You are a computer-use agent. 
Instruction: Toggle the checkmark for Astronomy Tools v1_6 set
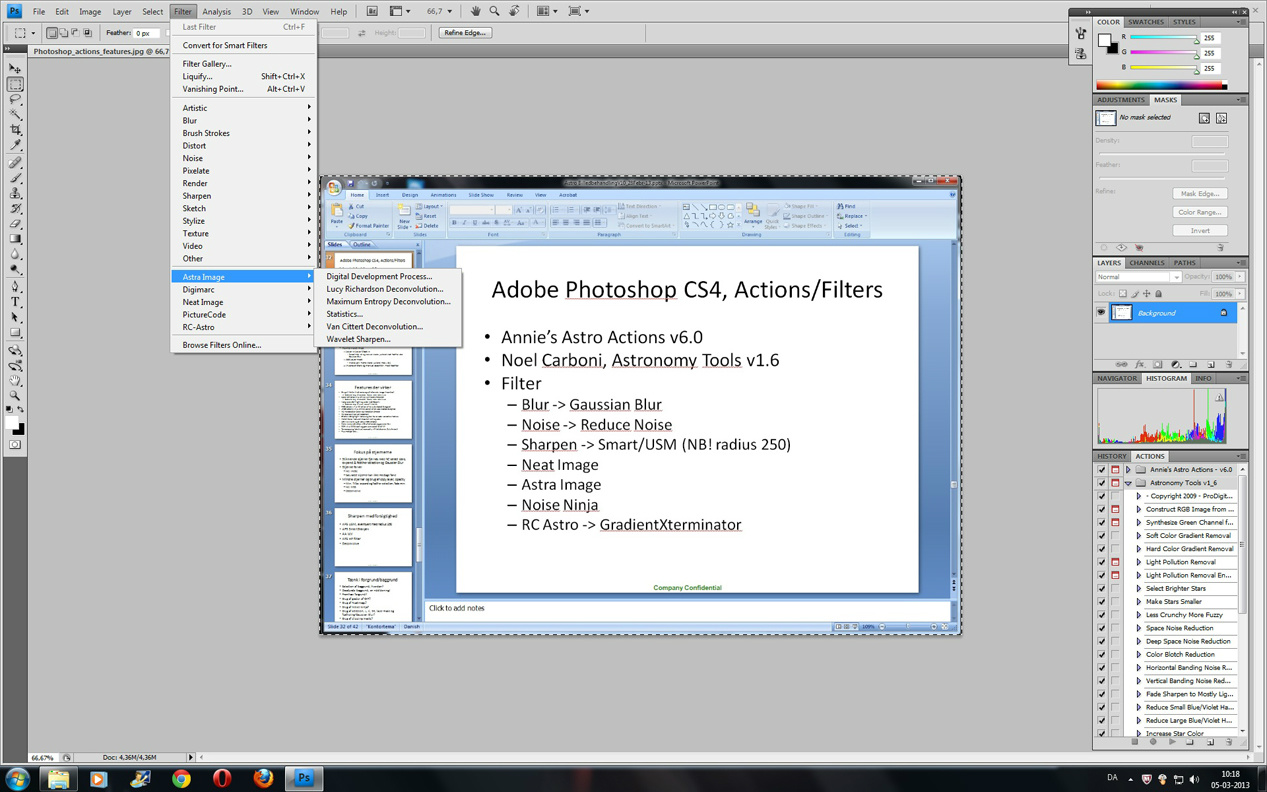point(1102,483)
